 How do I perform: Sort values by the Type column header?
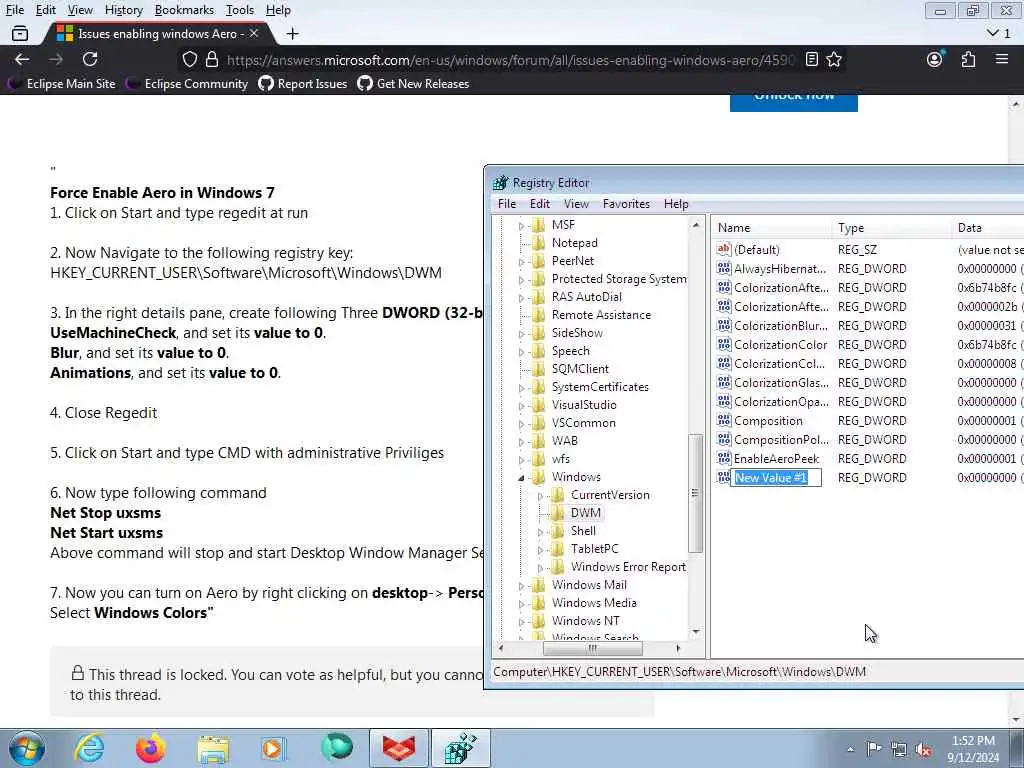[892, 228]
